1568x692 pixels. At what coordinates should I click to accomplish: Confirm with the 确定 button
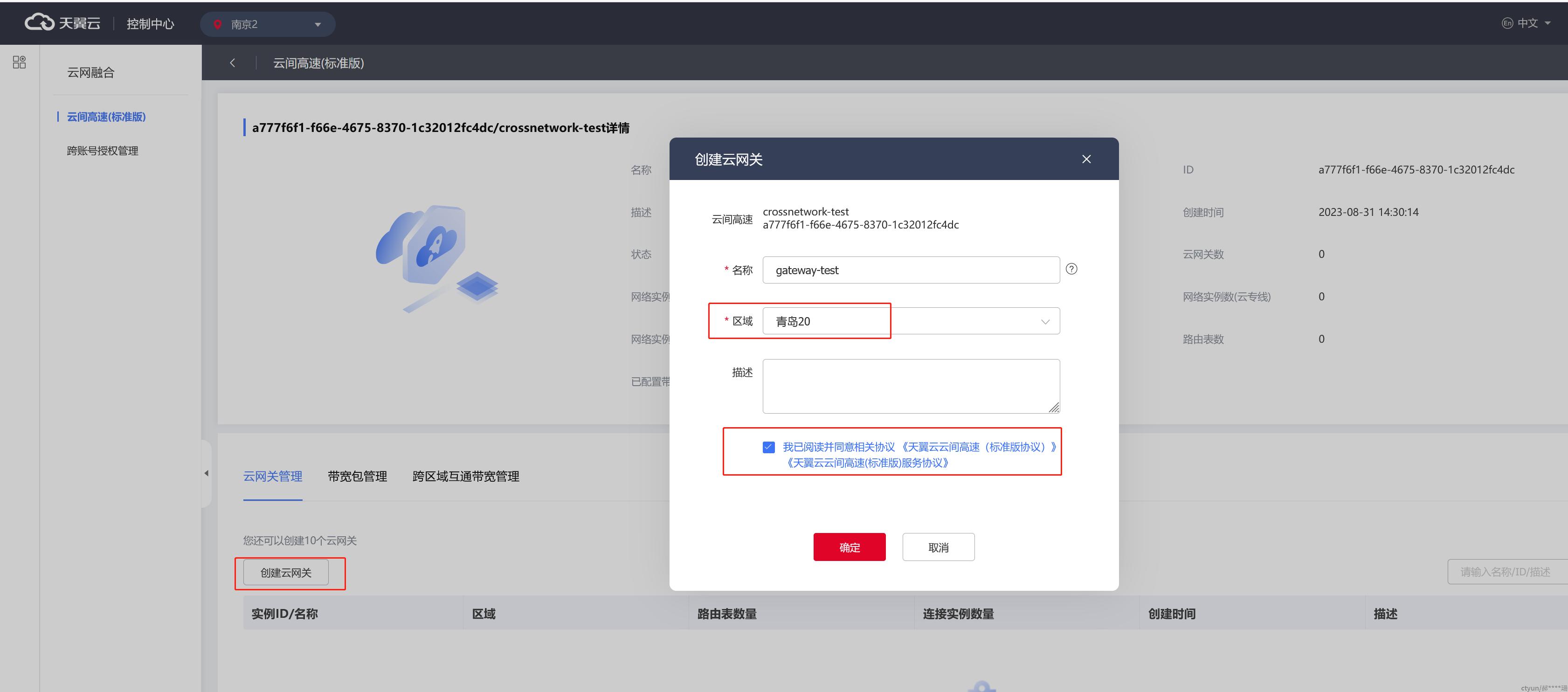[x=849, y=547]
